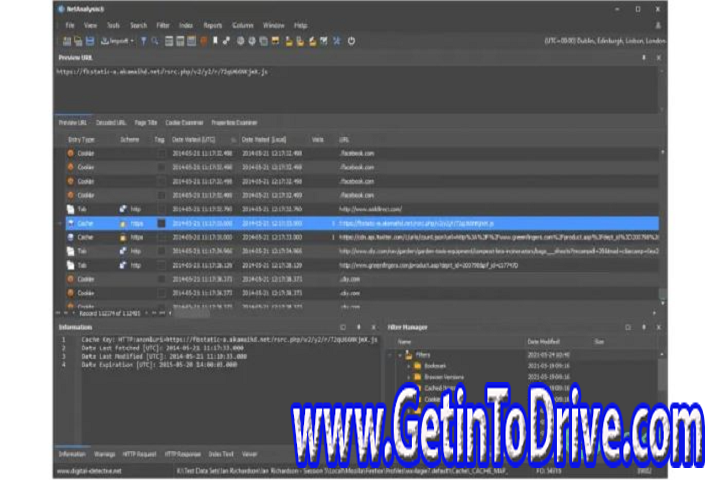Click the records grid vertical scrollbar thumb
Image resolution: width=720 pixels, height=480 pixels.
click(662, 293)
